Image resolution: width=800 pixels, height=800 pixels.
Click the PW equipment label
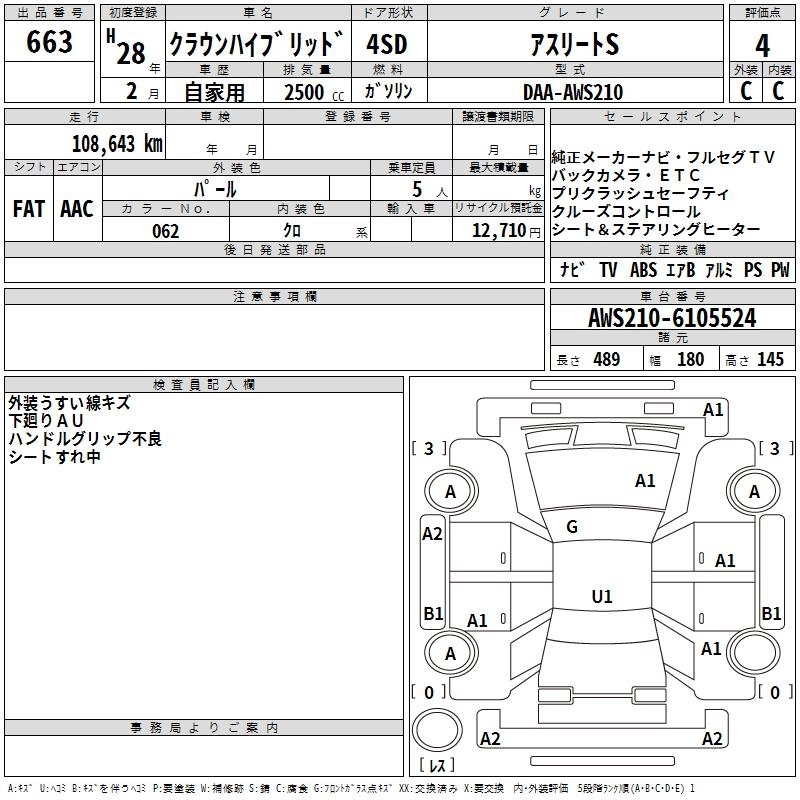point(780,269)
